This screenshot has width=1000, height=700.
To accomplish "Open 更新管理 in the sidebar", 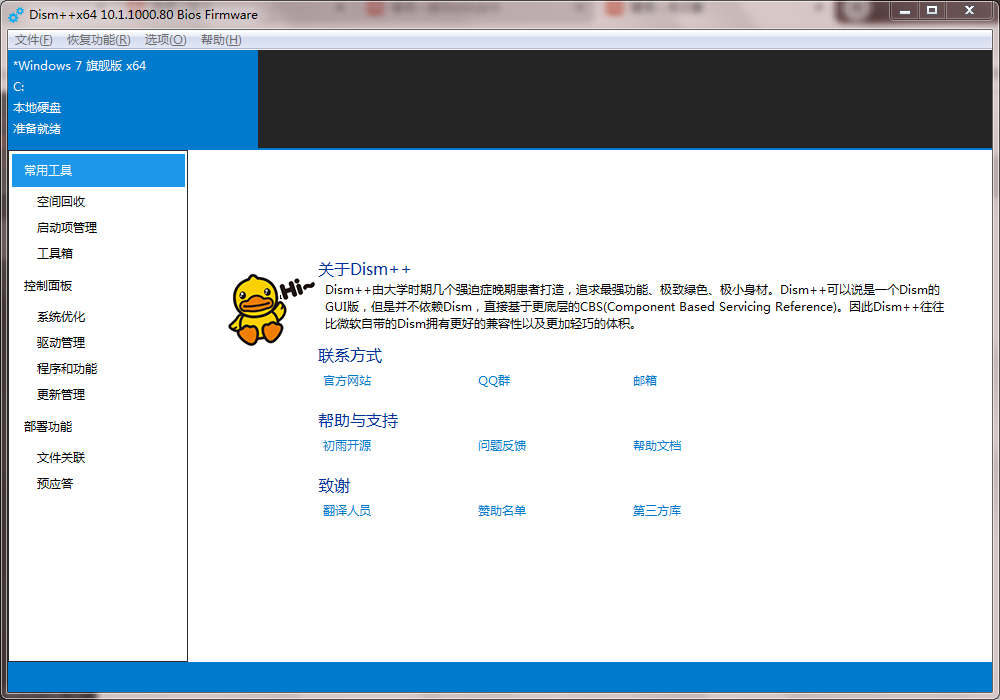I will point(61,395).
